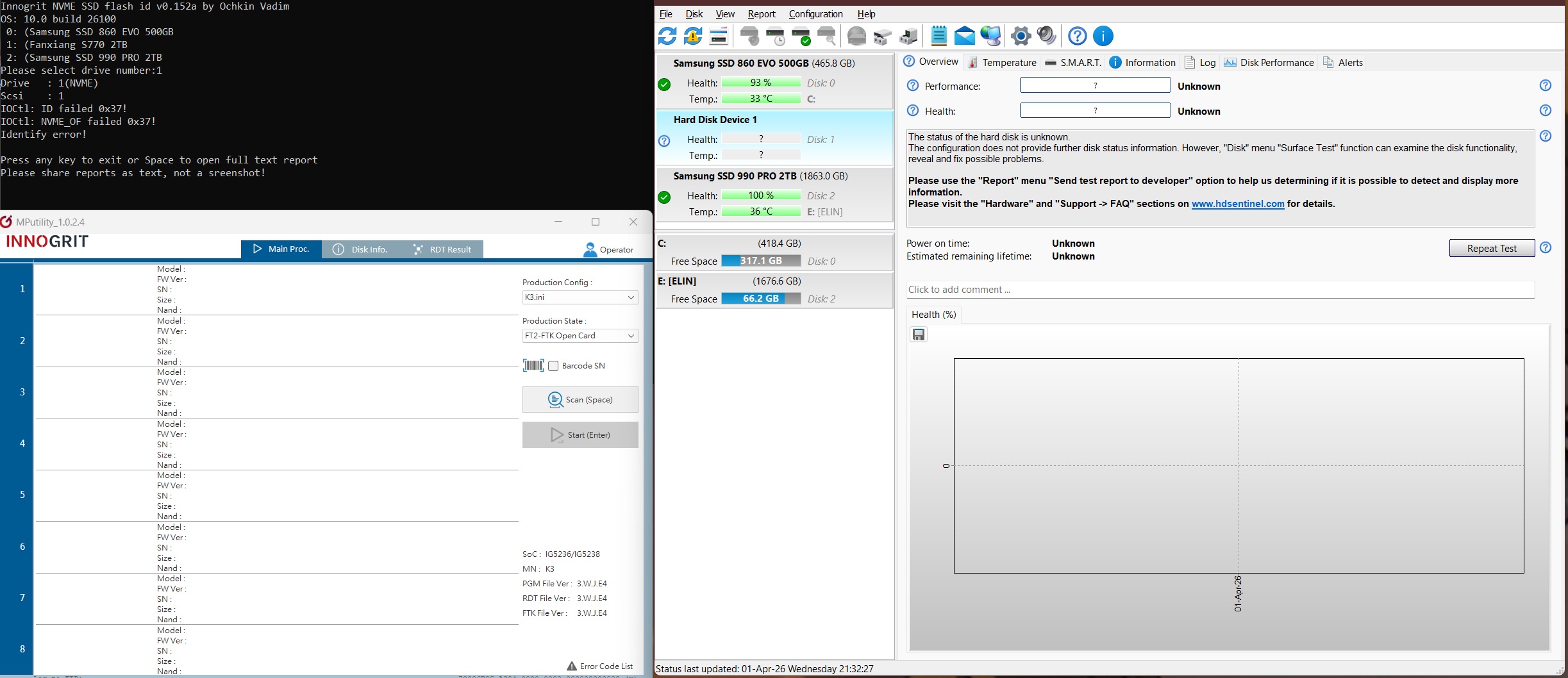This screenshot has width=1568, height=678.
Task: Click the 317.1 GB free space bar for C:
Action: (761, 261)
